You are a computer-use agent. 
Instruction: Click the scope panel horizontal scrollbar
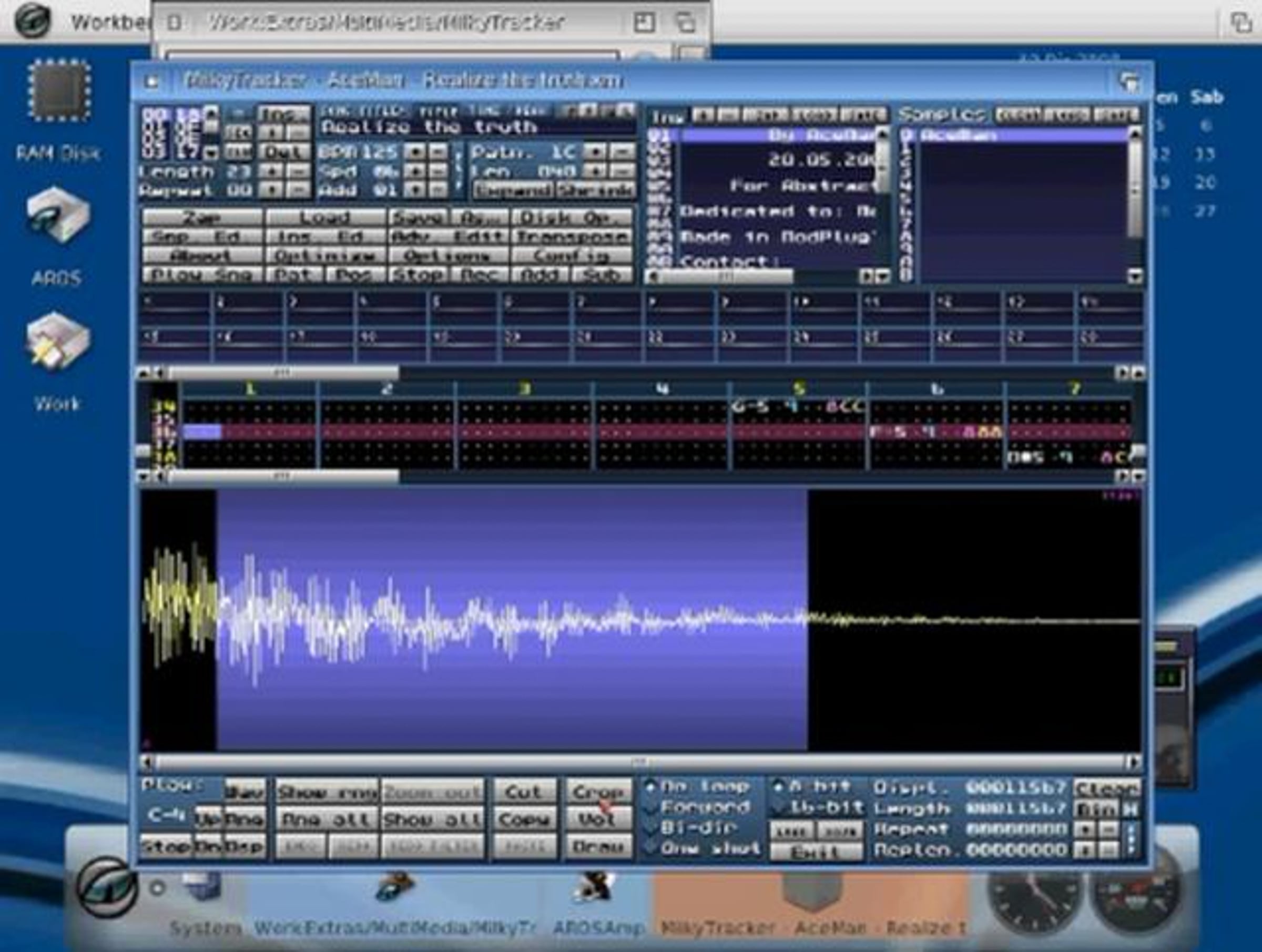pyautogui.click(x=283, y=373)
